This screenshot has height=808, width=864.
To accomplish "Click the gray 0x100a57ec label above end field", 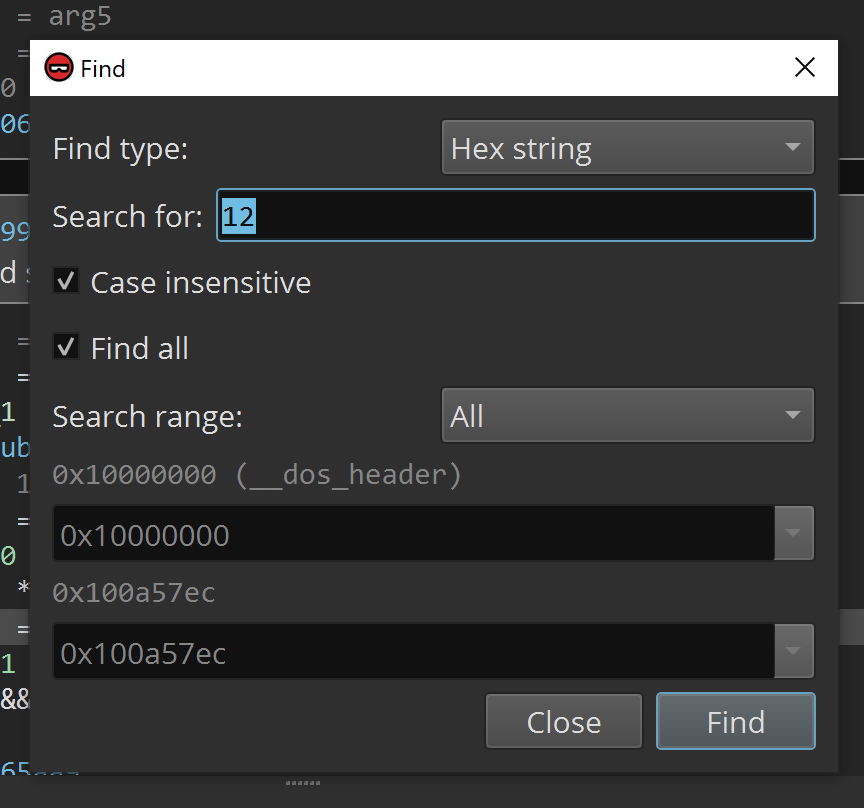I will 134,593.
